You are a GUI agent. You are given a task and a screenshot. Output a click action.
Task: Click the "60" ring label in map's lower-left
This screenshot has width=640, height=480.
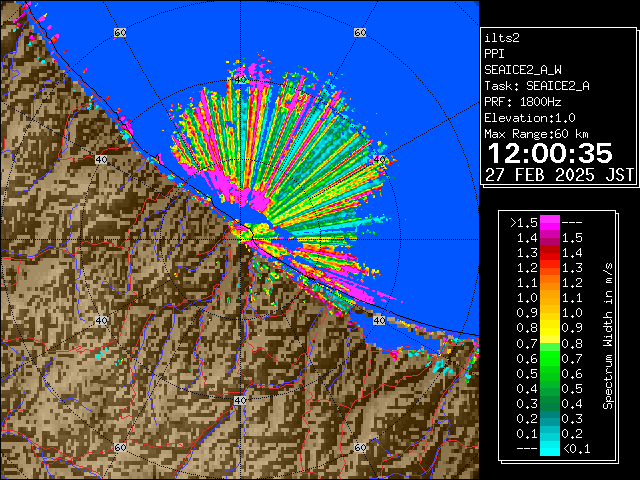coord(120,447)
